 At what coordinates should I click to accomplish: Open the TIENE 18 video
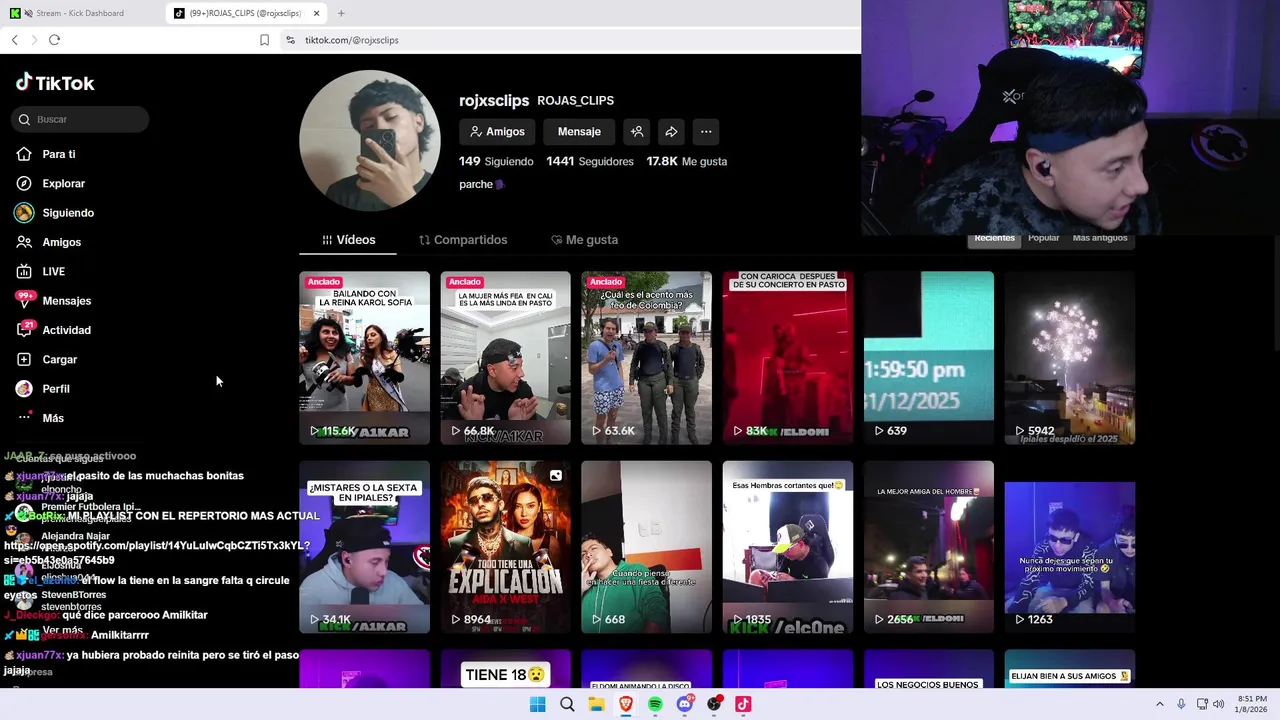pyautogui.click(x=505, y=669)
